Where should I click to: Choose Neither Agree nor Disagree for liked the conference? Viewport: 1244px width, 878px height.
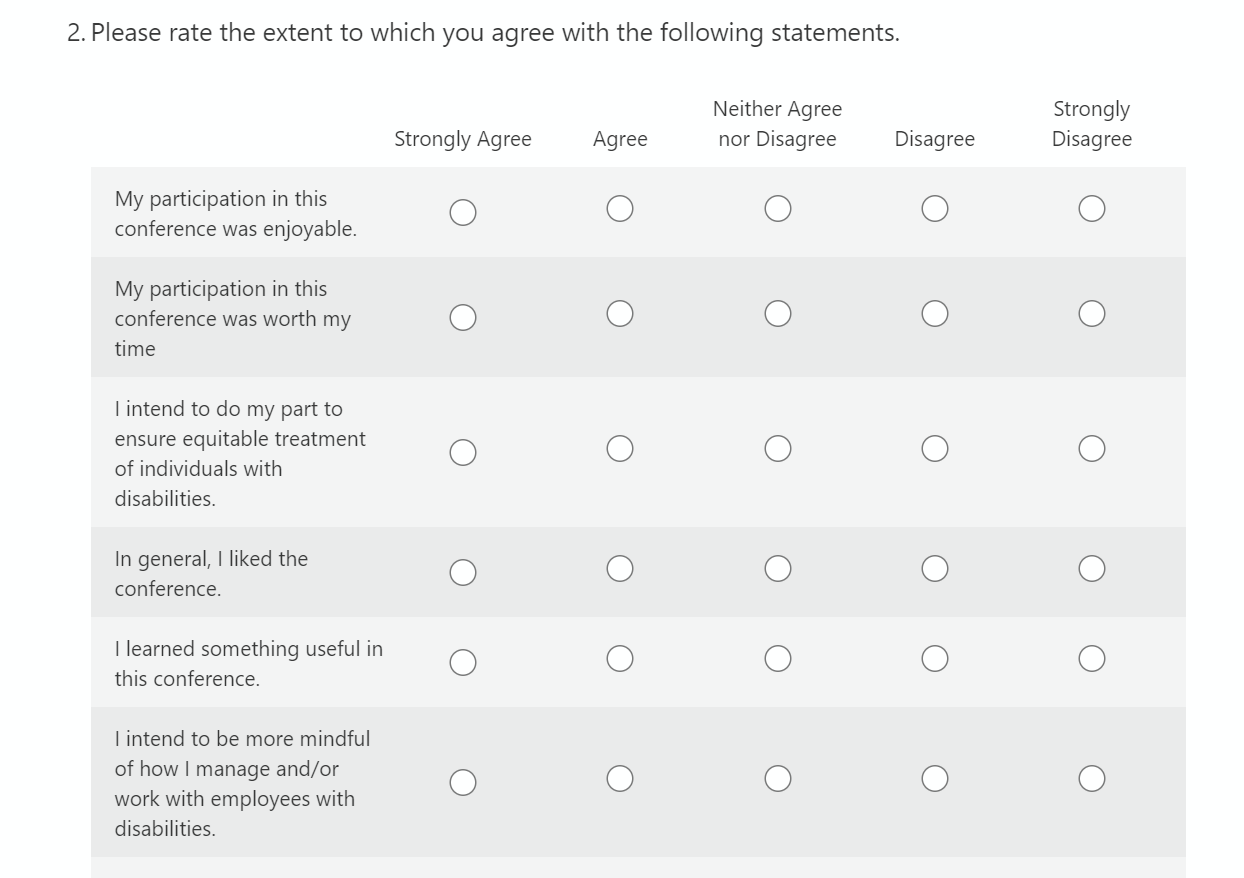point(778,569)
